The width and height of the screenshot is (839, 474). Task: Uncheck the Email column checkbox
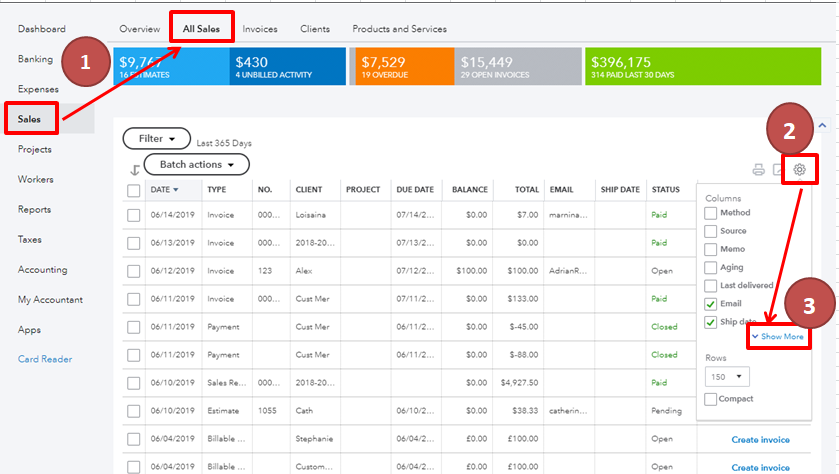711,304
